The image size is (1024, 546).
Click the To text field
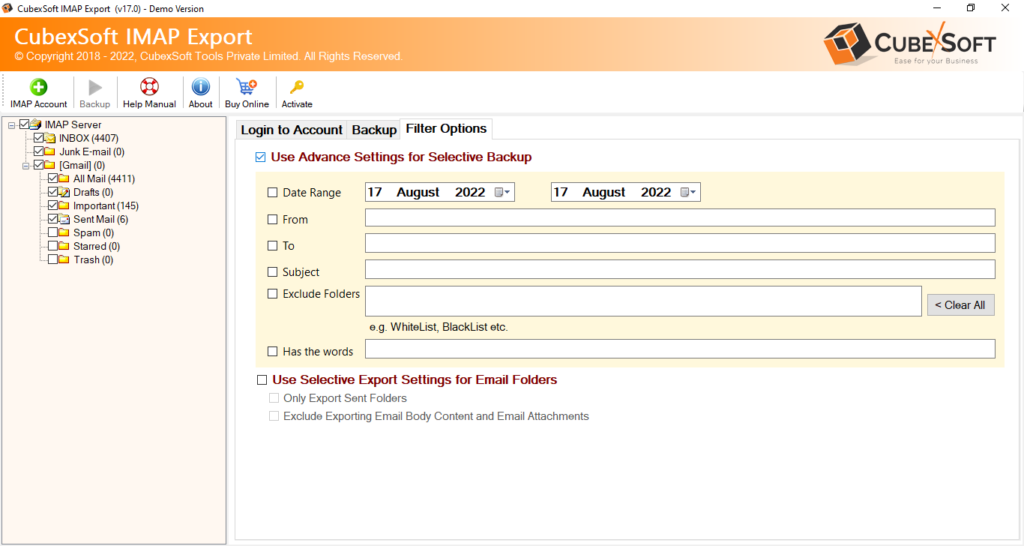click(680, 244)
